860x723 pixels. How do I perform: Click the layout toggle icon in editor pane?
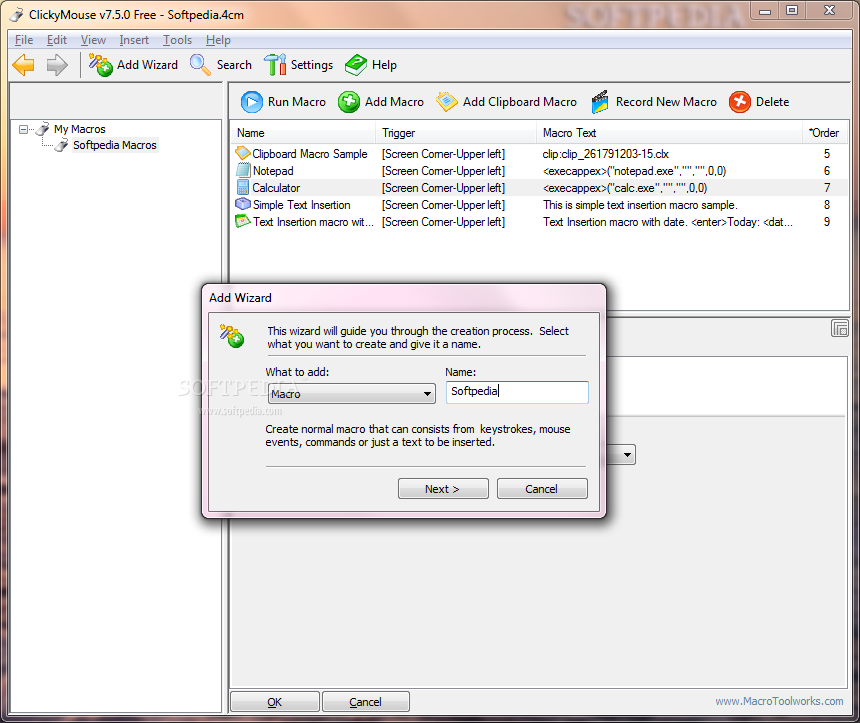point(840,329)
